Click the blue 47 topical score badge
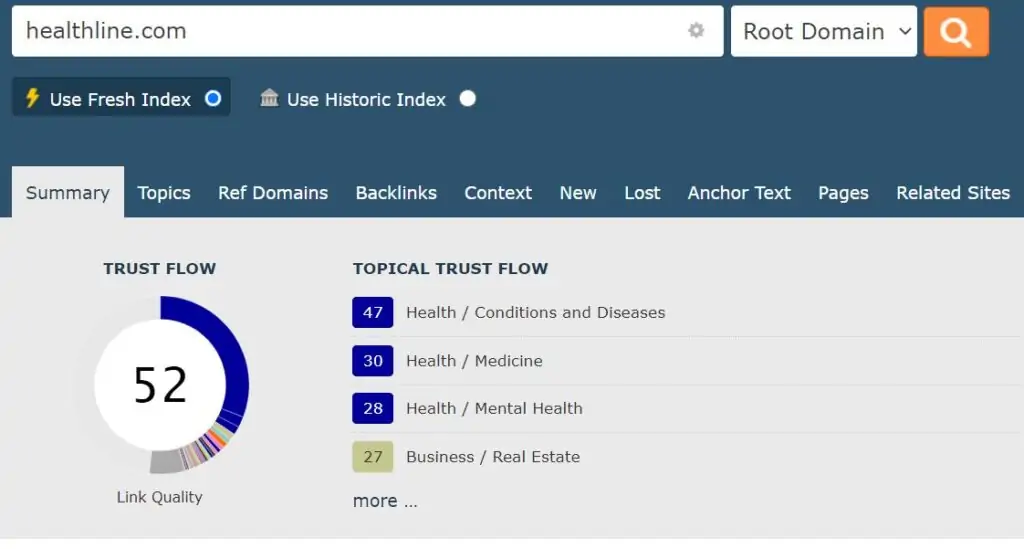1024x549 pixels. coord(373,312)
